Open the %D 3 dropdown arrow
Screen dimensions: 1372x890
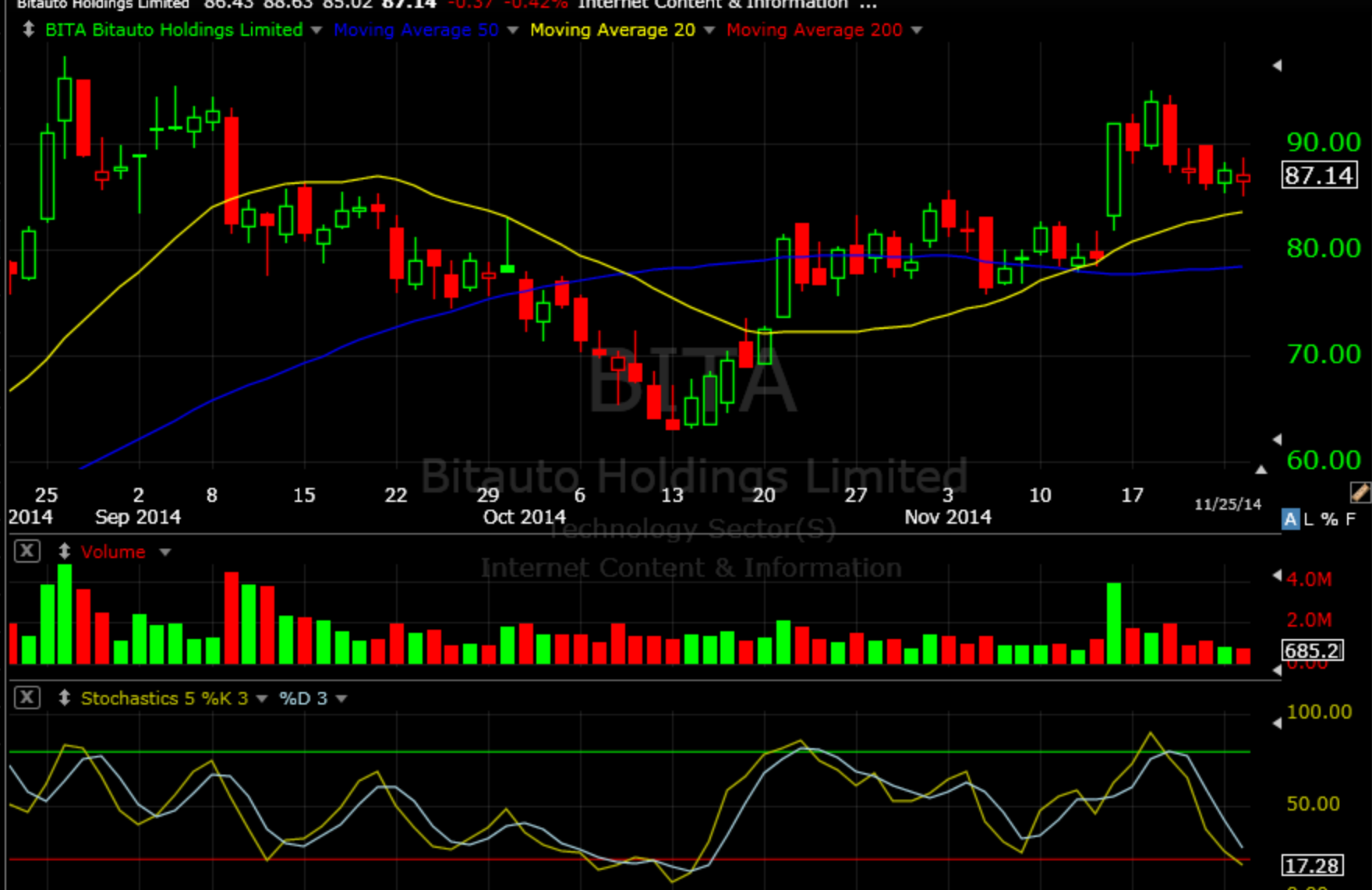[x=341, y=699]
